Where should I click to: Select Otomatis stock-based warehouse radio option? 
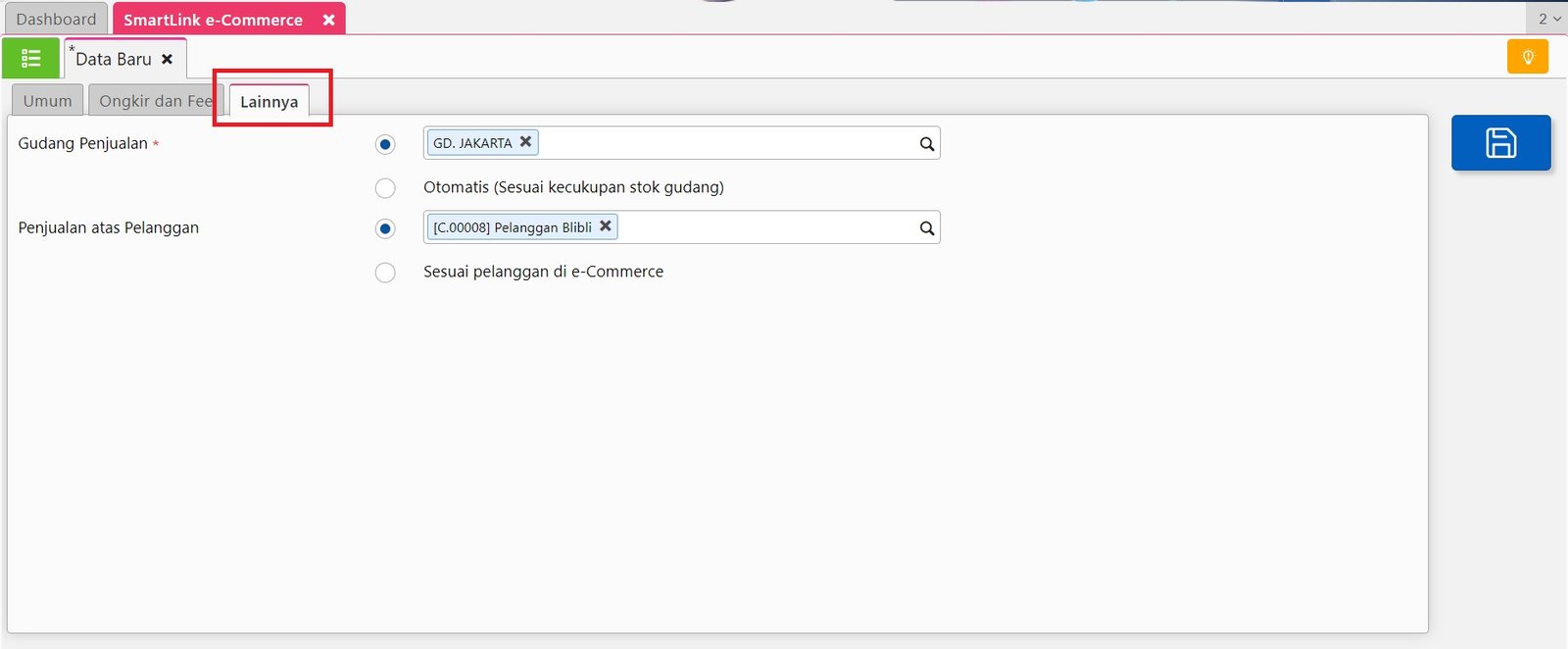tap(385, 187)
